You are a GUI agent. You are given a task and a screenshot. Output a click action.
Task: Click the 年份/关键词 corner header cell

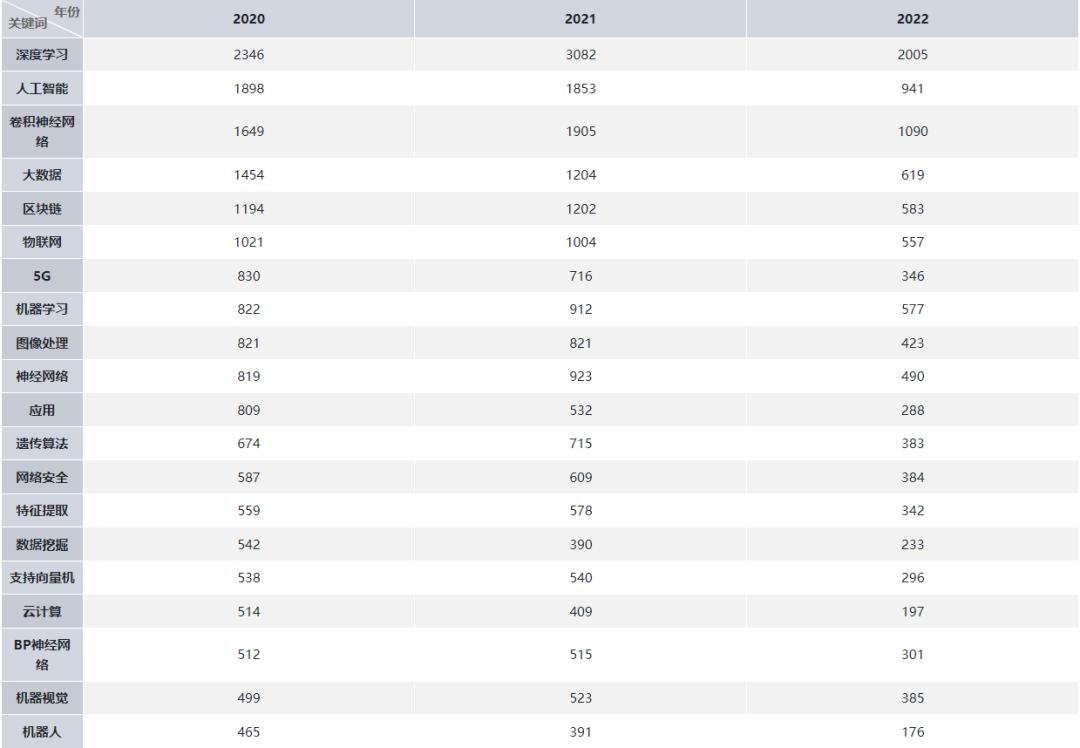(42, 19)
